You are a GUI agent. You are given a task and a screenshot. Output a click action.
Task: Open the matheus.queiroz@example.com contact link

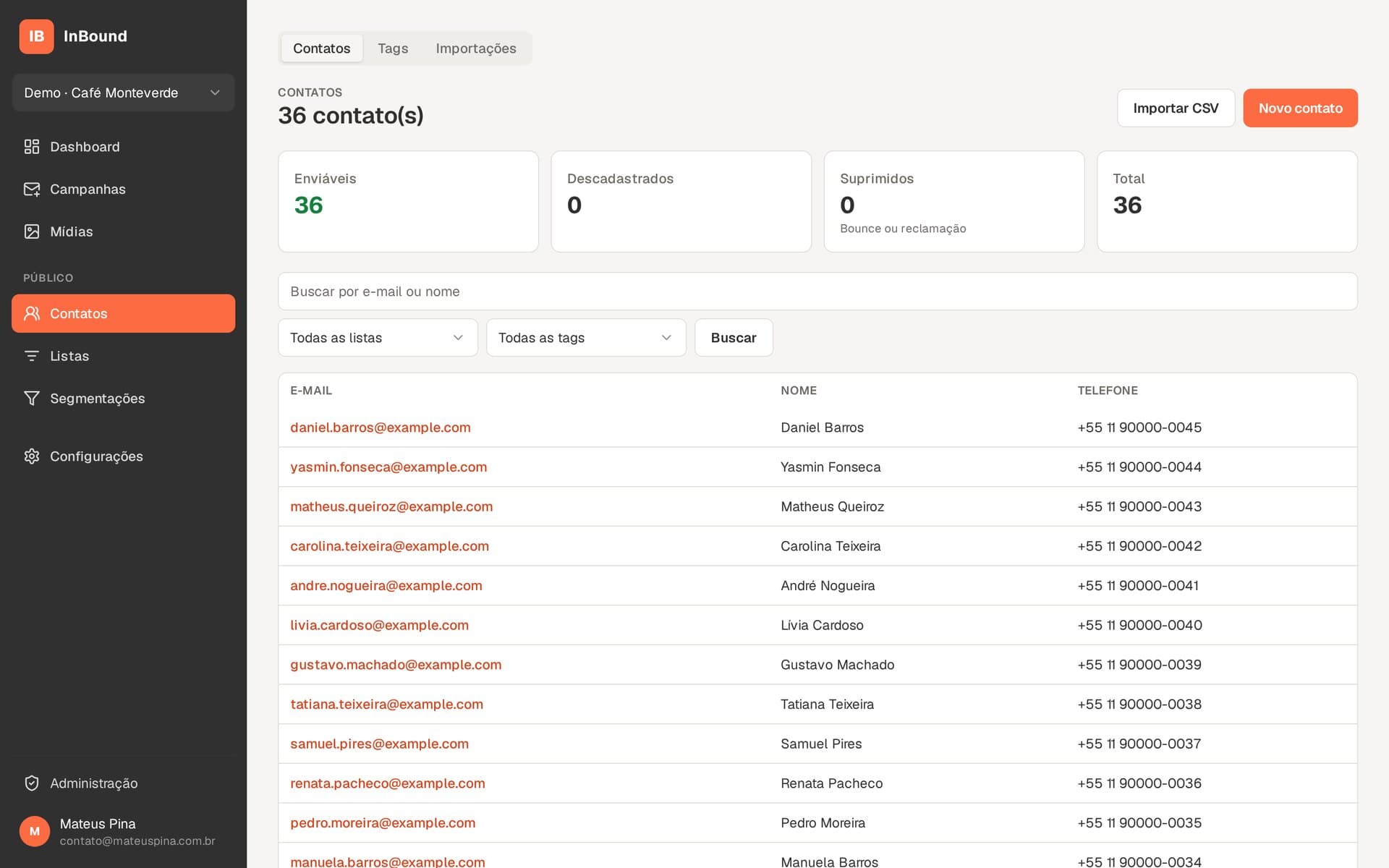pyautogui.click(x=391, y=506)
